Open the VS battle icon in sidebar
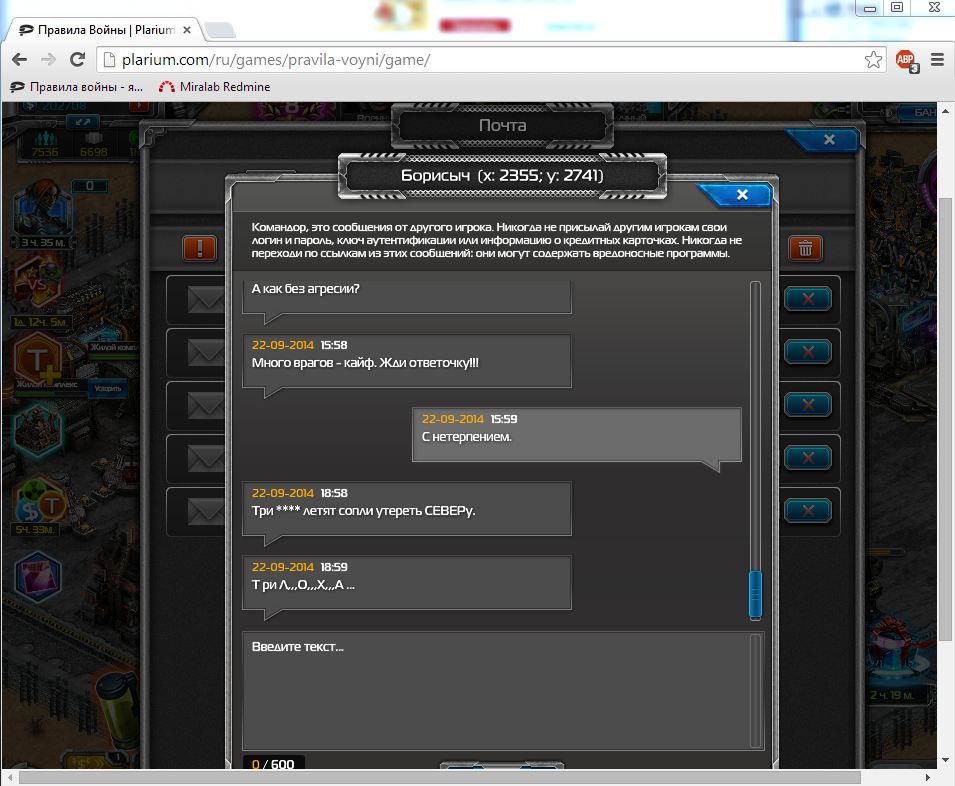This screenshot has width=955, height=786. coord(38,284)
